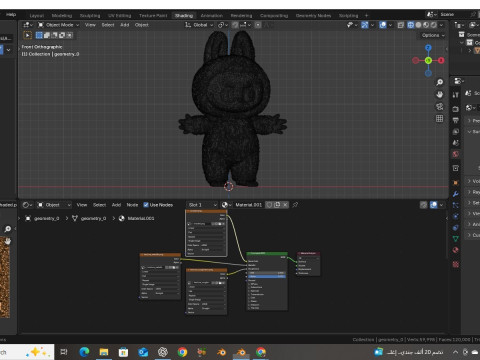This screenshot has width=480, height=360.
Task: Choose the extend selection mode icon
Action: click(x=47, y=35)
